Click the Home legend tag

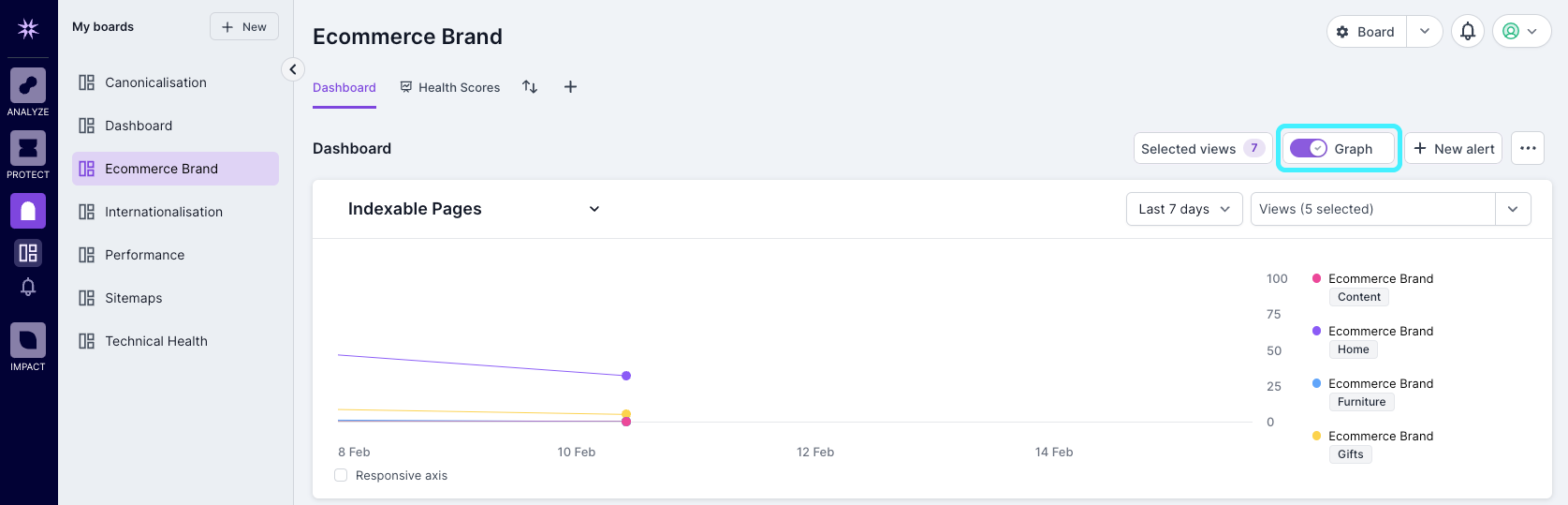pyautogui.click(x=1354, y=349)
